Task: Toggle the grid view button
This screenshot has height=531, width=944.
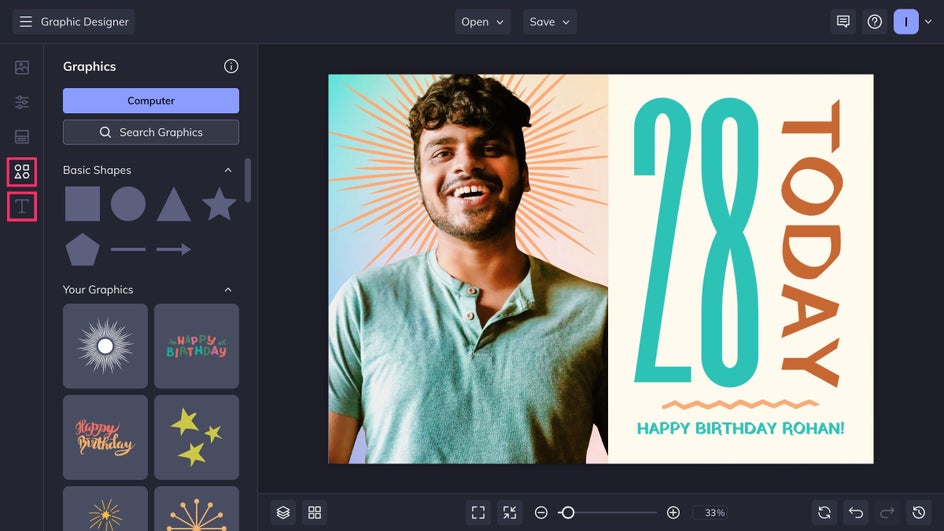Action: coord(315,512)
